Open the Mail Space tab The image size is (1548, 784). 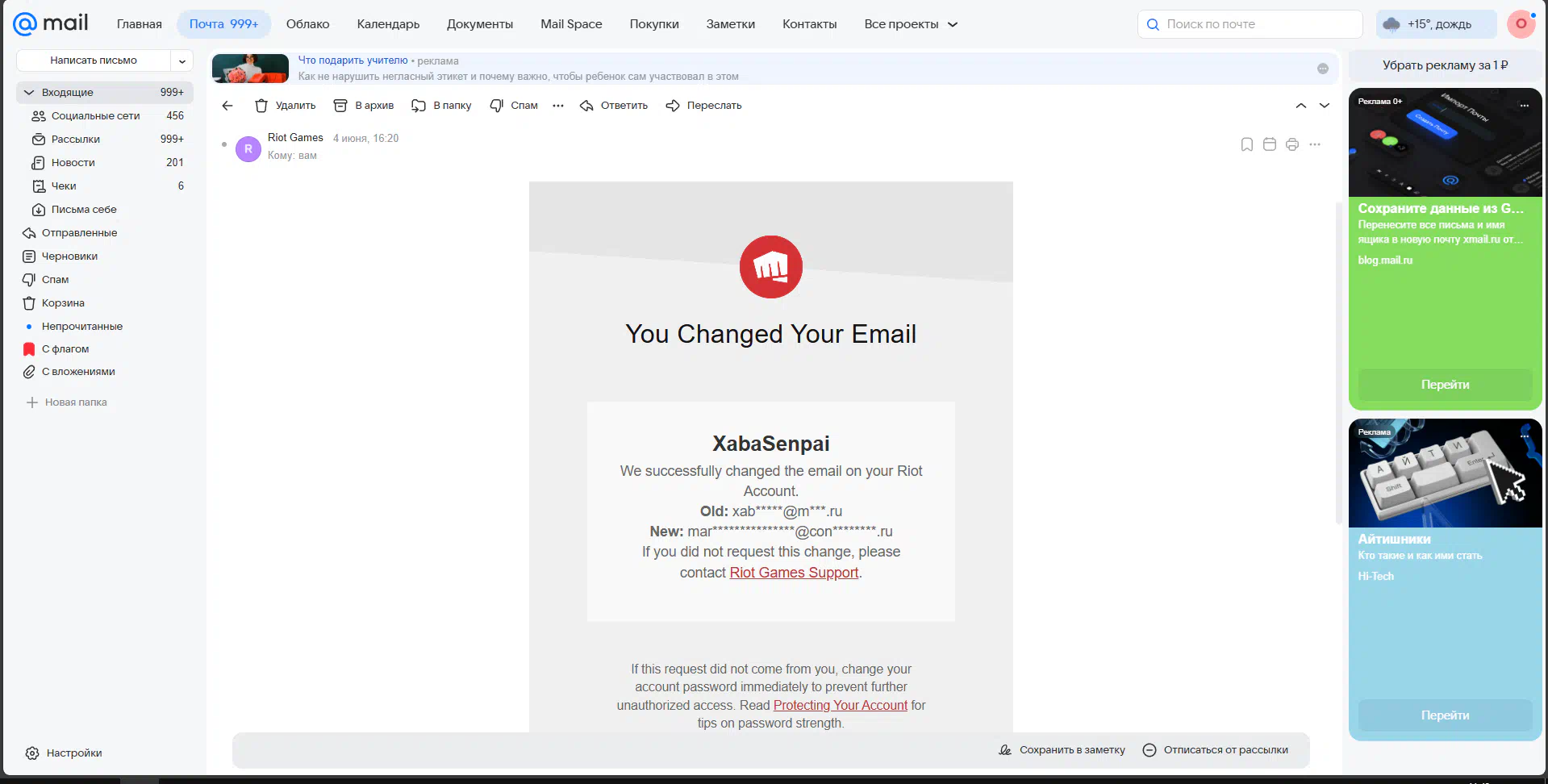coord(571,24)
